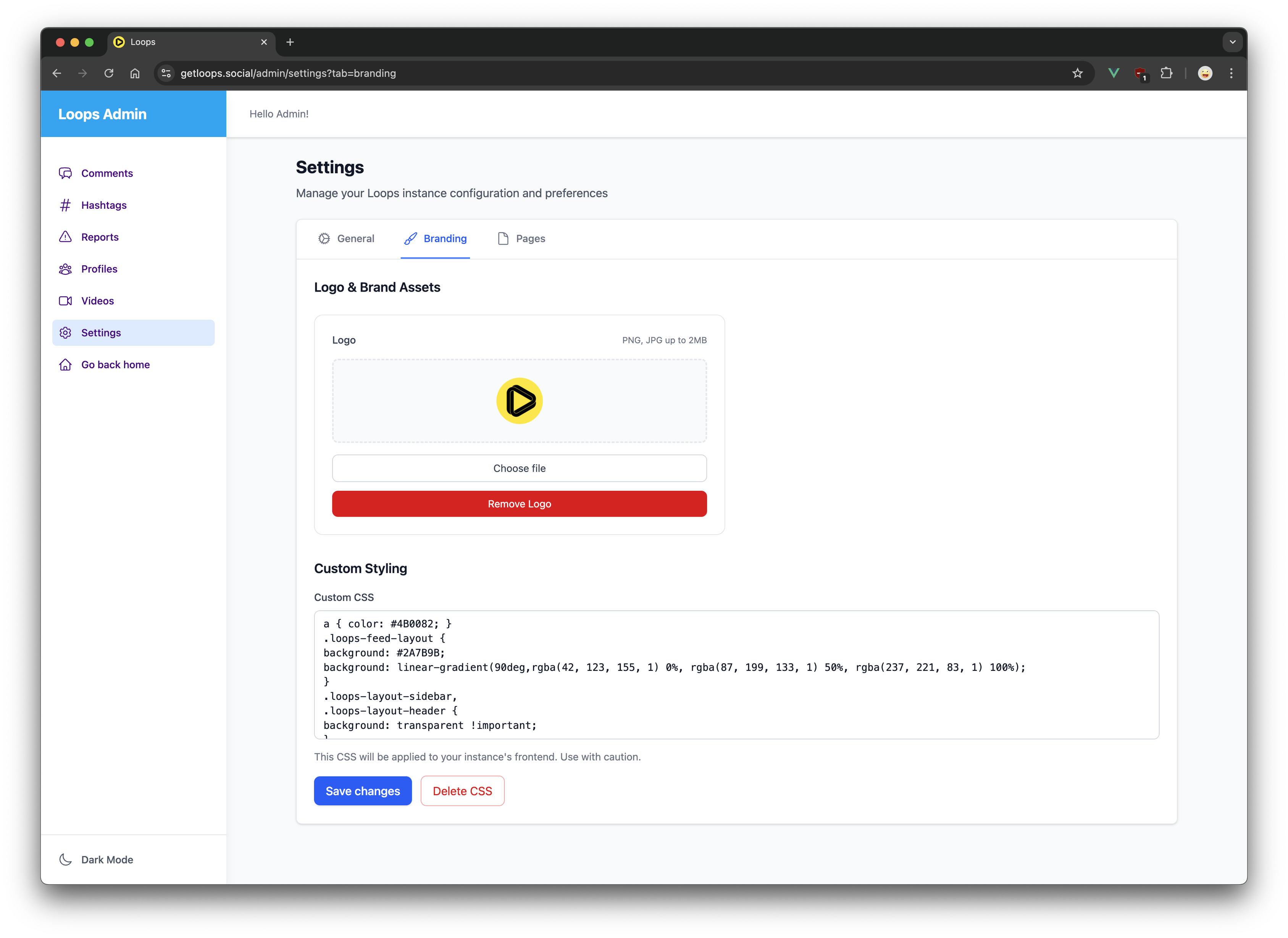Click the browser home icon
The height and width of the screenshot is (938, 1288).
135,73
